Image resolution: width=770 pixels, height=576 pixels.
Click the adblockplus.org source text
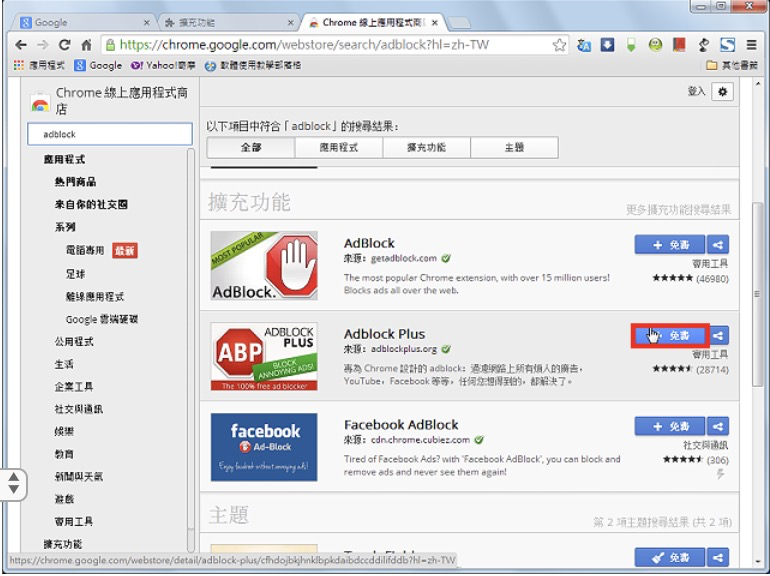point(404,349)
